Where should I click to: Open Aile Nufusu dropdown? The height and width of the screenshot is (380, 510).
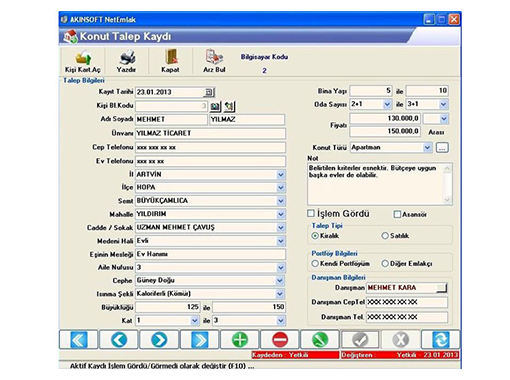tap(281, 268)
